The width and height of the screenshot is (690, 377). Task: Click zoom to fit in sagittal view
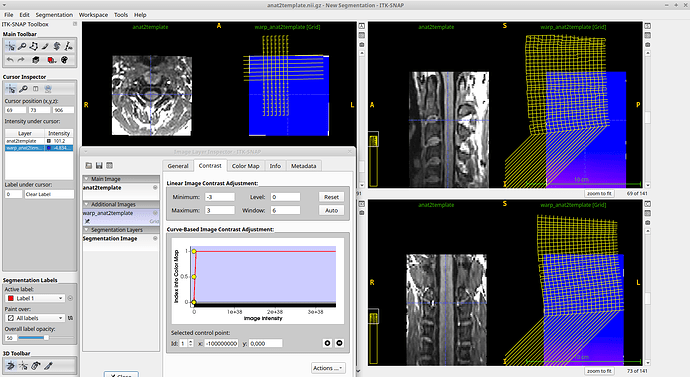click(599, 193)
